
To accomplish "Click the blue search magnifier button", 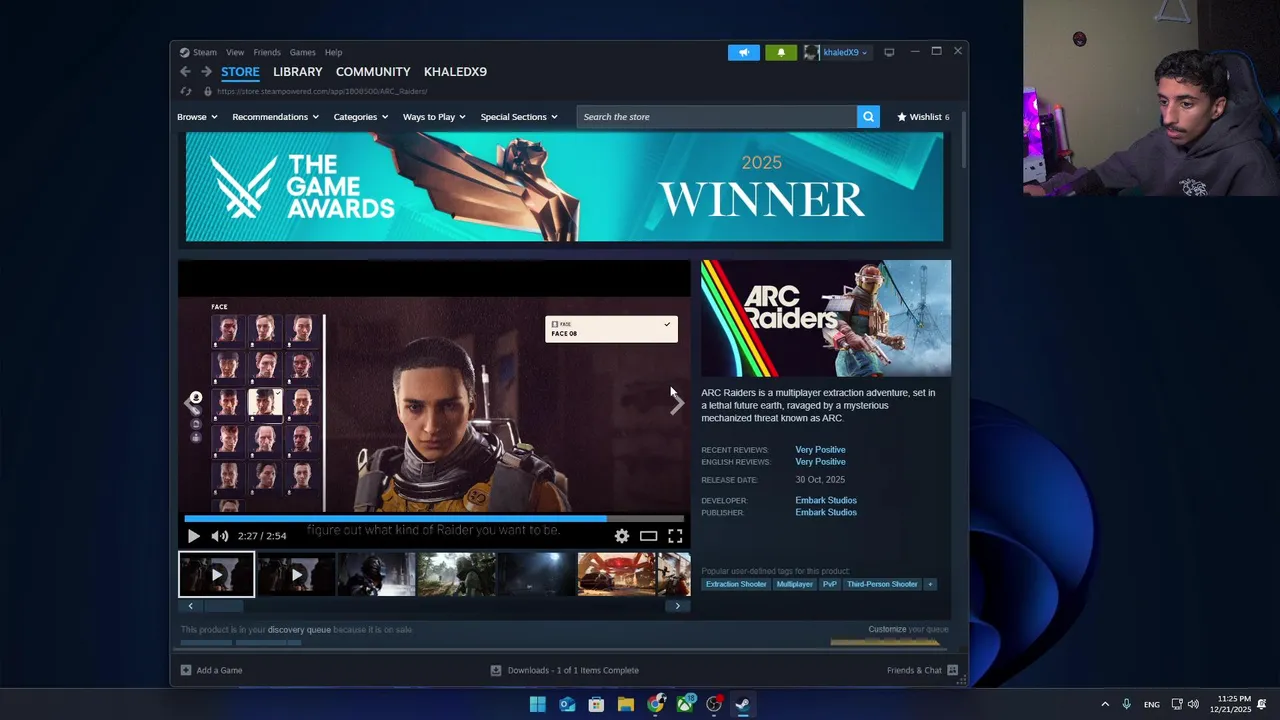I will point(868,117).
